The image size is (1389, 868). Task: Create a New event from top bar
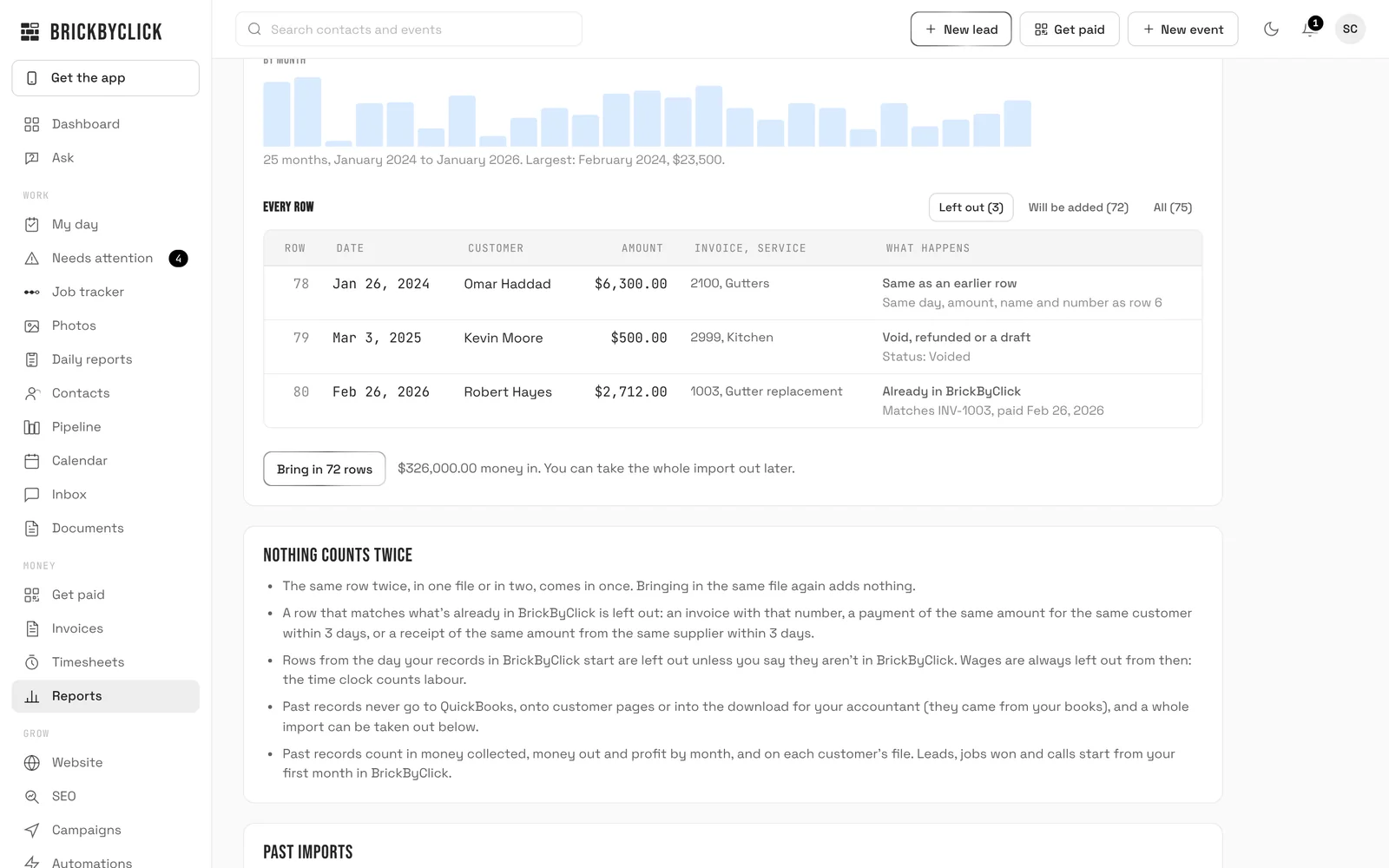click(x=1183, y=30)
